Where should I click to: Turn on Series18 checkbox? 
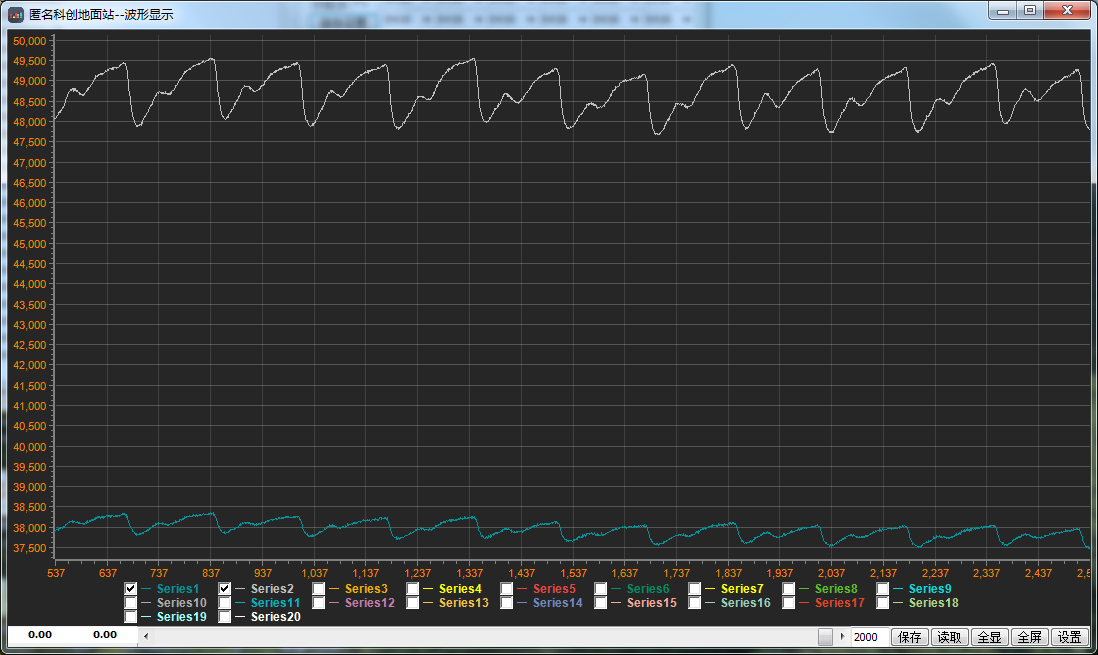(x=882, y=602)
